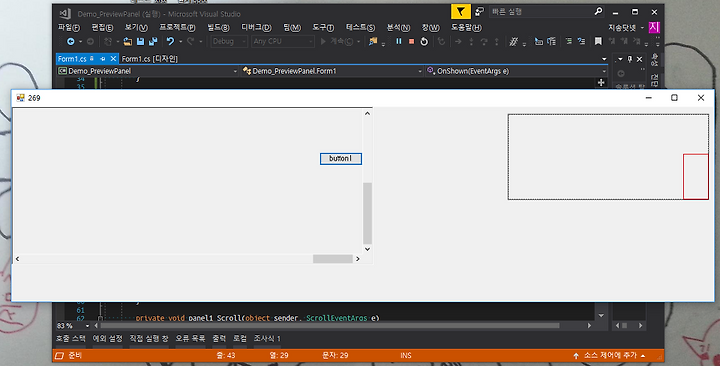This screenshot has height=366, width=720.
Task: Click the feedback icon beside quick launch
Action: (x=479, y=11)
